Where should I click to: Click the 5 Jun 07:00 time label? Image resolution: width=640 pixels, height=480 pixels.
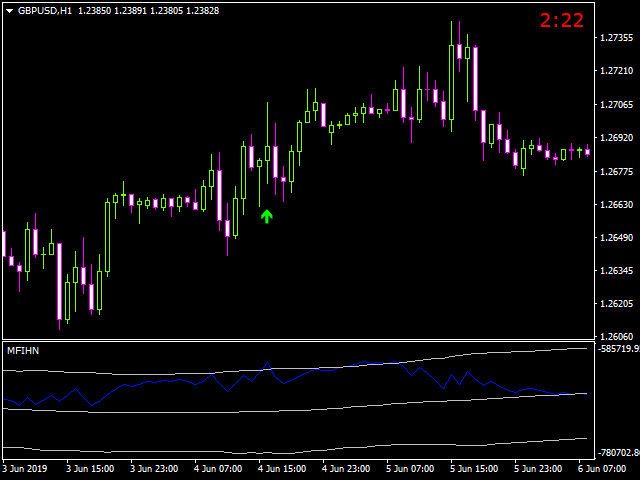tap(410, 469)
